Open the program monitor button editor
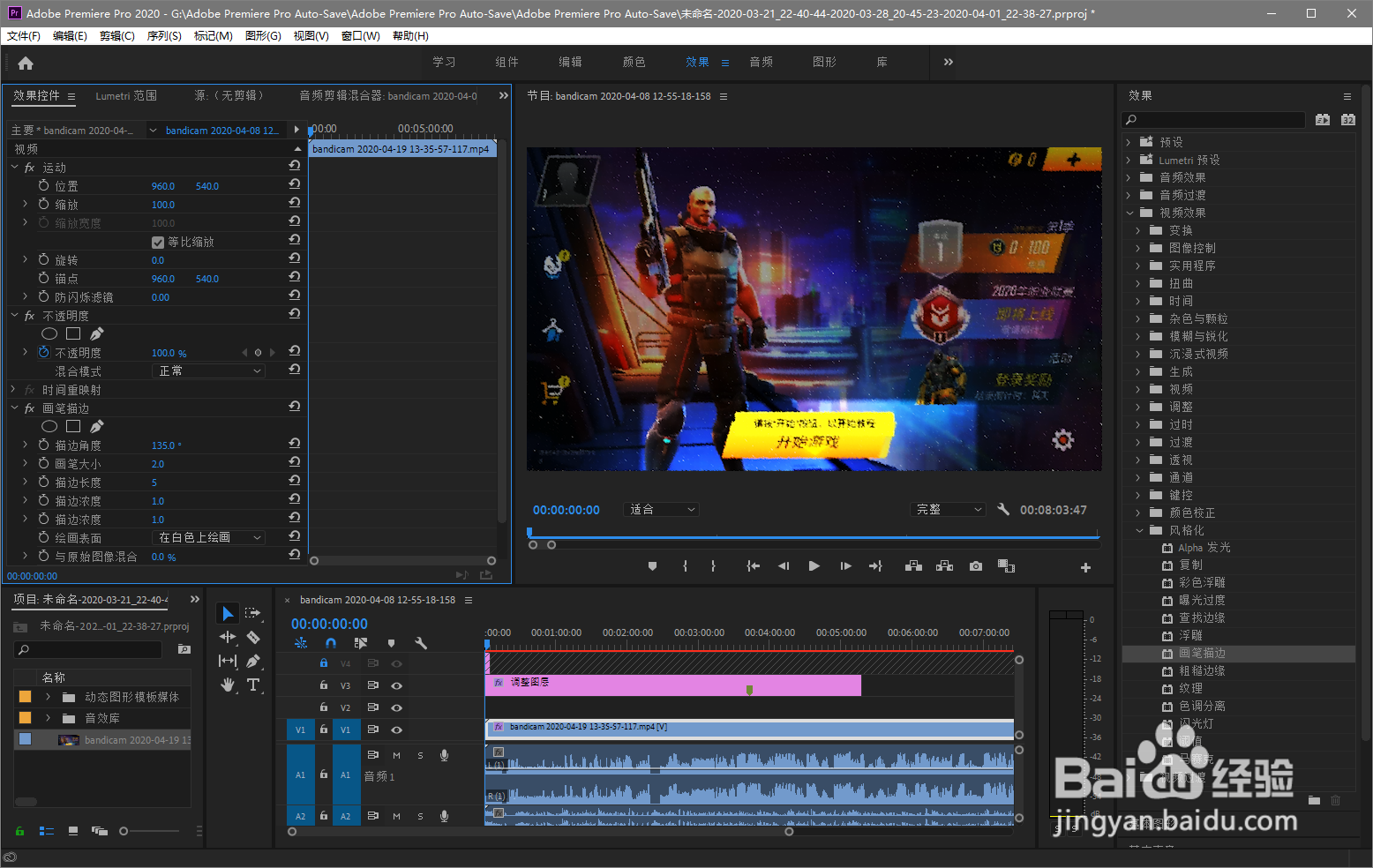This screenshot has width=1373, height=868. [x=1085, y=567]
